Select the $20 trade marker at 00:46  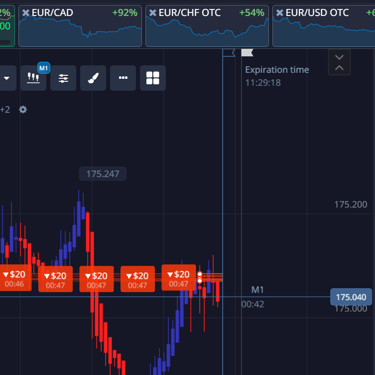15,279
